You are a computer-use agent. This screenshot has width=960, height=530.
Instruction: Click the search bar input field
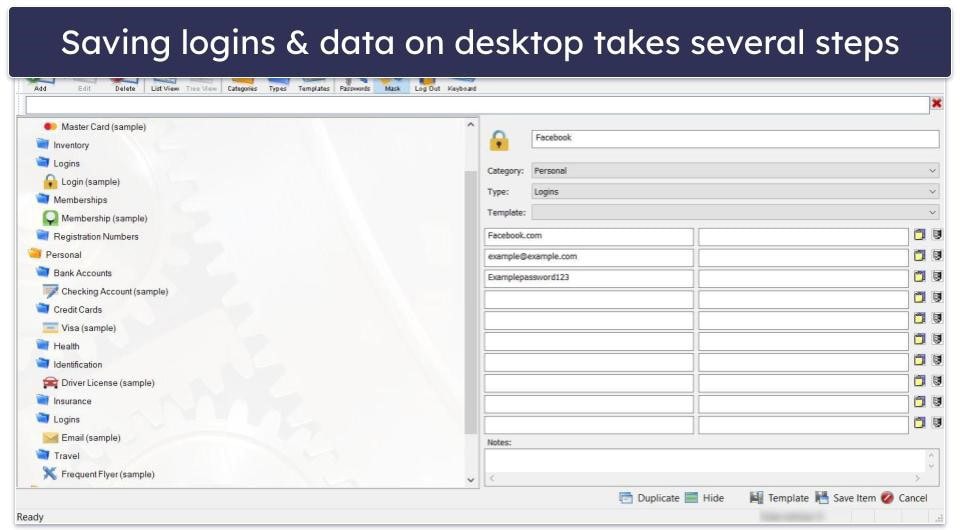(x=478, y=105)
